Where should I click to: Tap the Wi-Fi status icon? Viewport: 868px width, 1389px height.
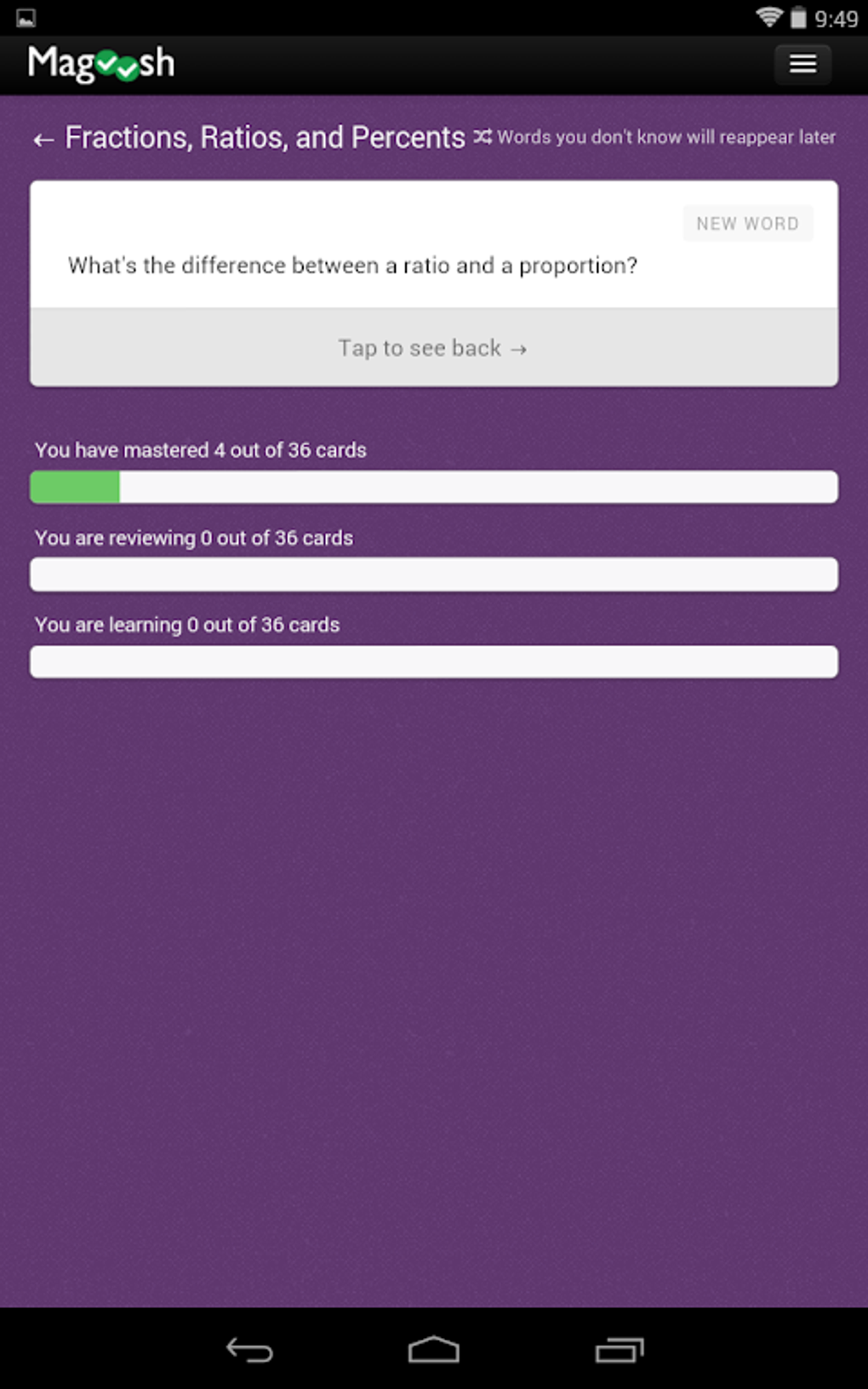tap(768, 17)
